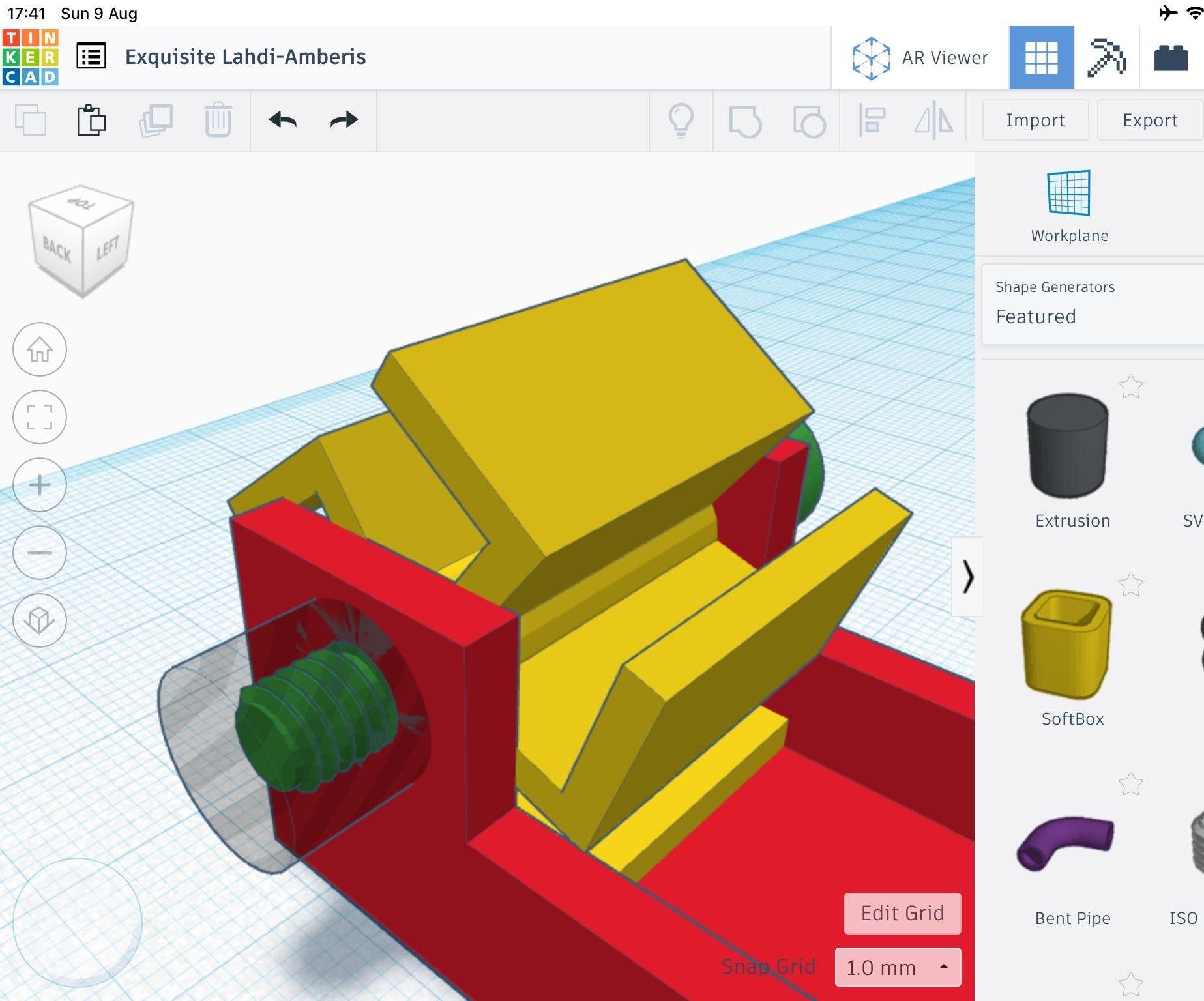Click the Export button
This screenshot has width=1204, height=1001.
pyautogui.click(x=1150, y=120)
